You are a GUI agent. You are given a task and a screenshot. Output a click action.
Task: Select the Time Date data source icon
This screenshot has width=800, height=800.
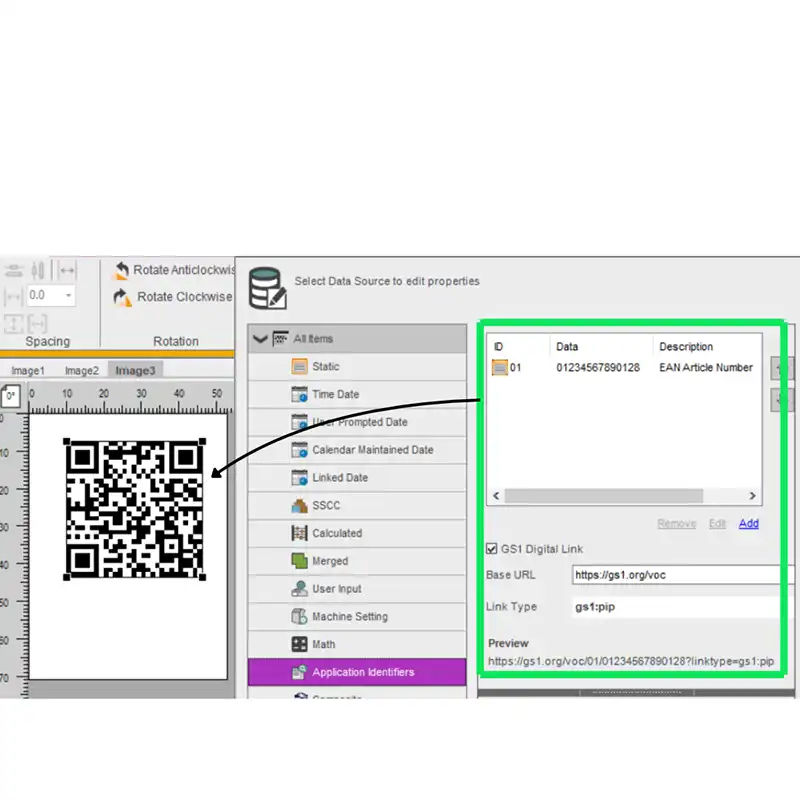click(x=299, y=394)
